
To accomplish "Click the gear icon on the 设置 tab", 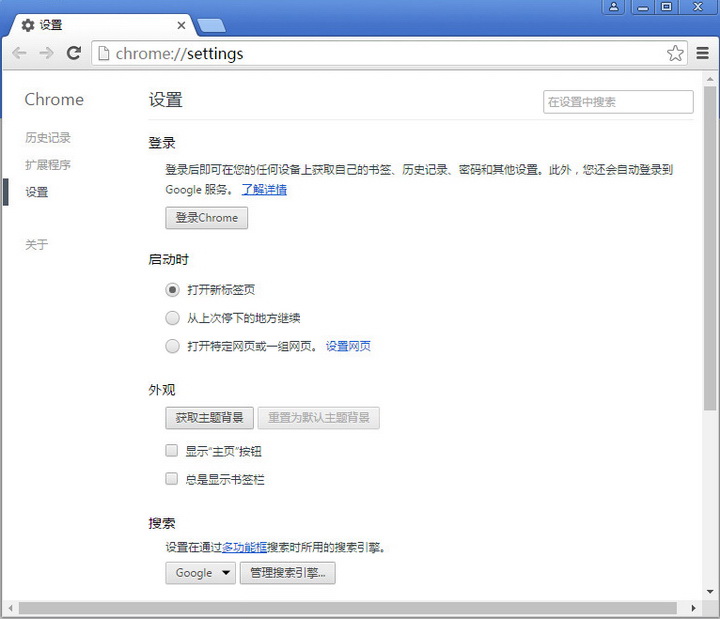I will point(28,25).
